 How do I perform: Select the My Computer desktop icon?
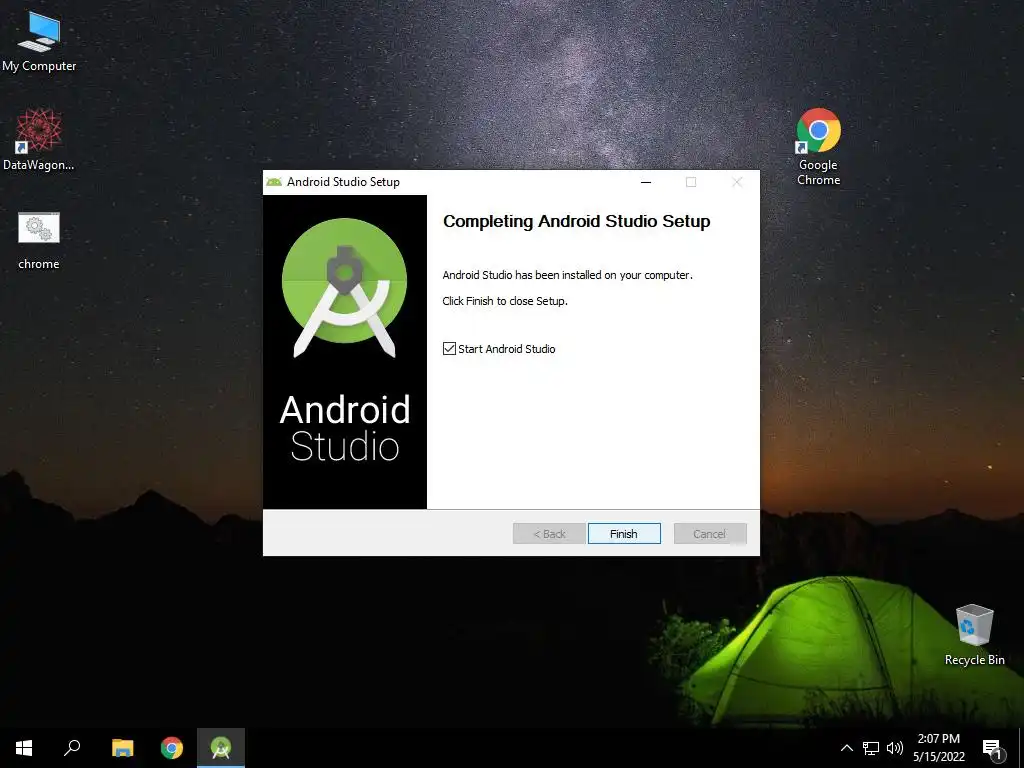(x=39, y=42)
